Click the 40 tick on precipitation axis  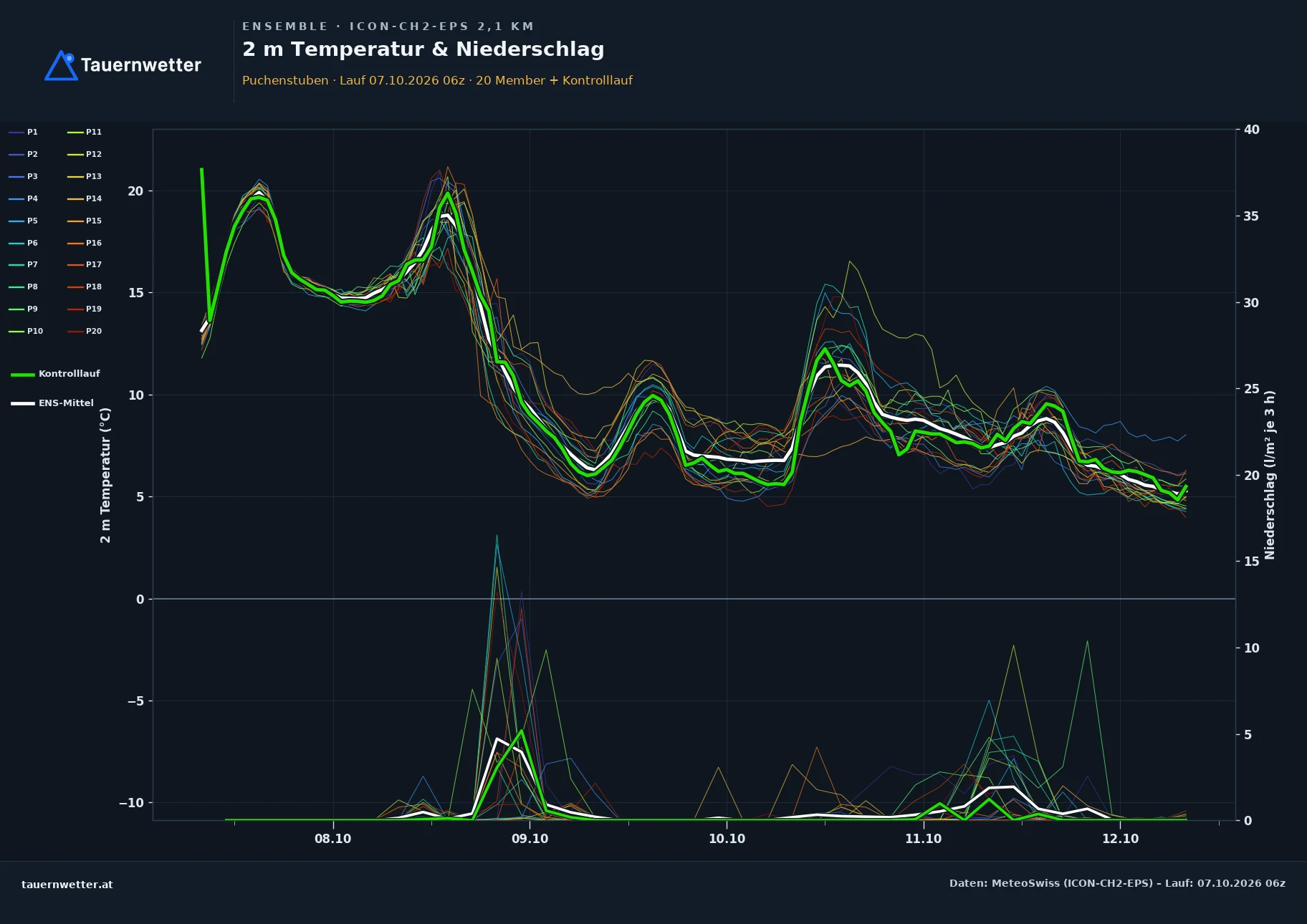1252,130
